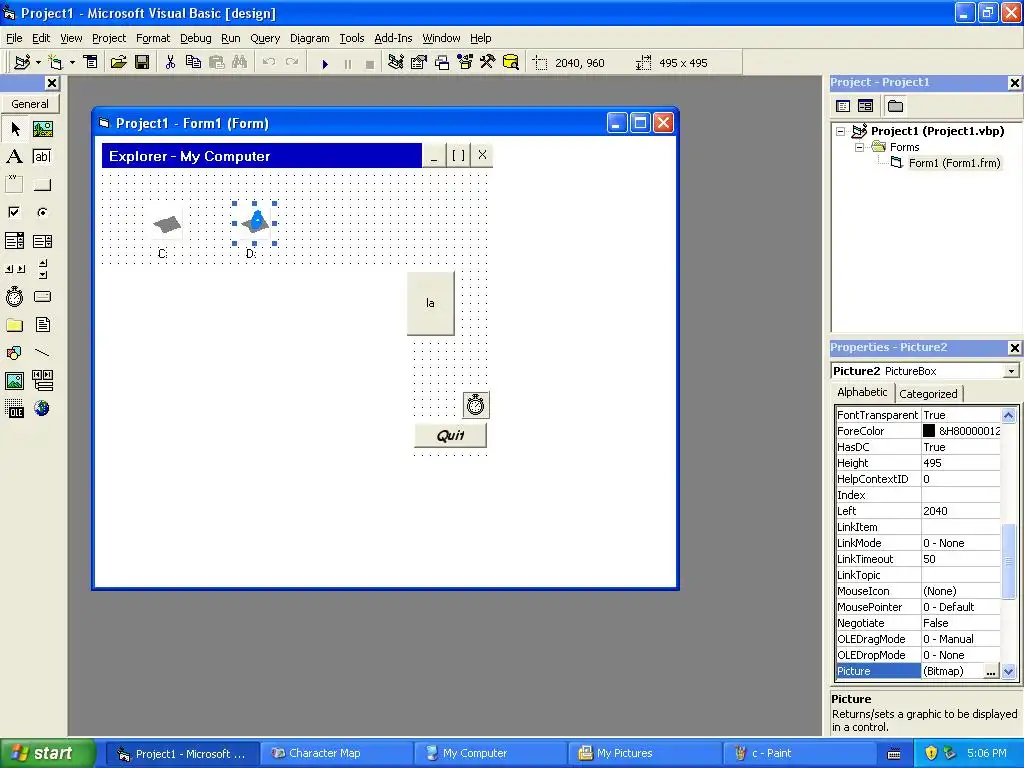The width and height of the screenshot is (1024, 768).
Task: Select the FileListBox control tool
Action: (42, 325)
